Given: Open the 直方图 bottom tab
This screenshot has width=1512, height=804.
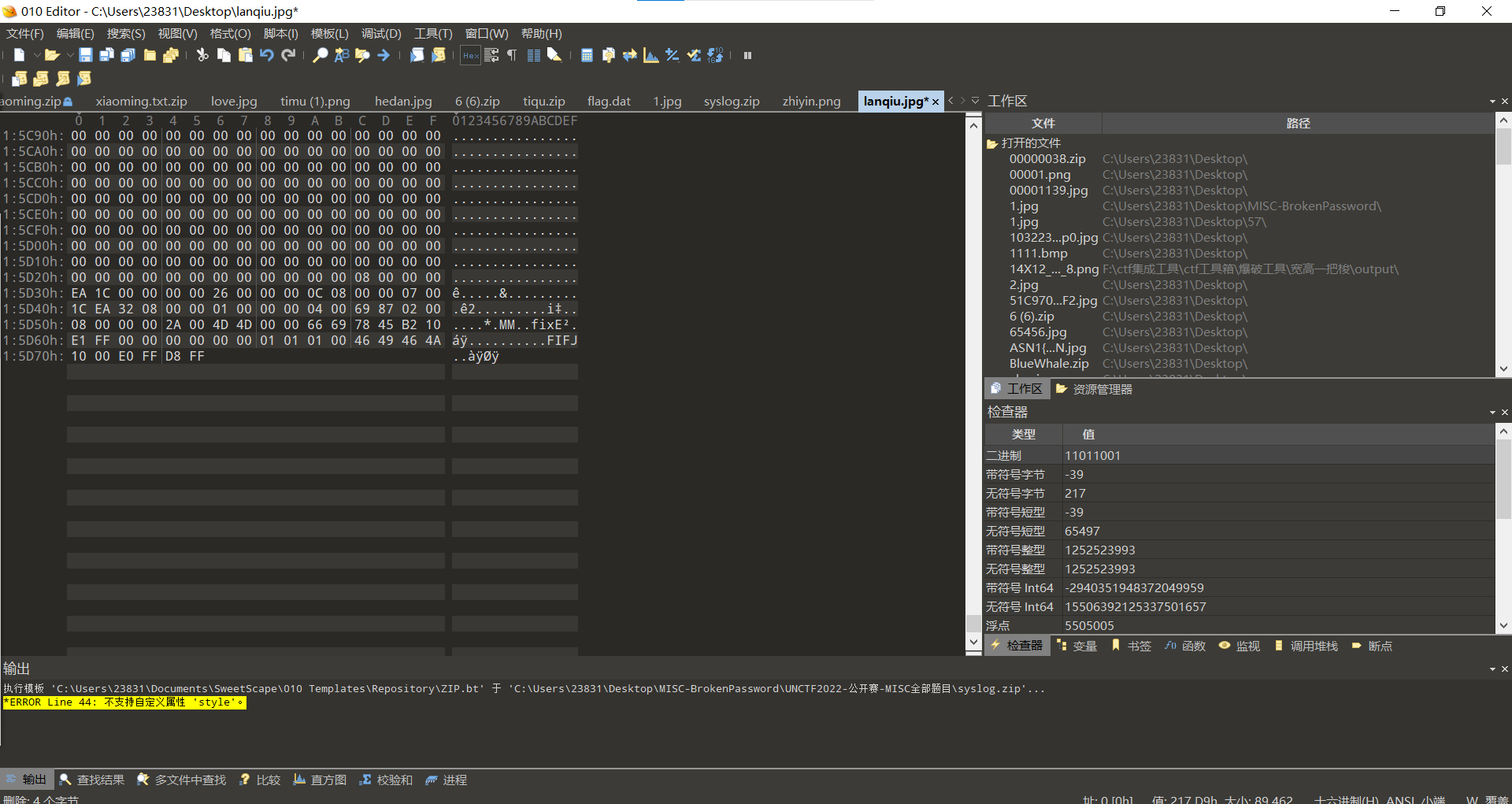Looking at the screenshot, I should [x=320, y=780].
